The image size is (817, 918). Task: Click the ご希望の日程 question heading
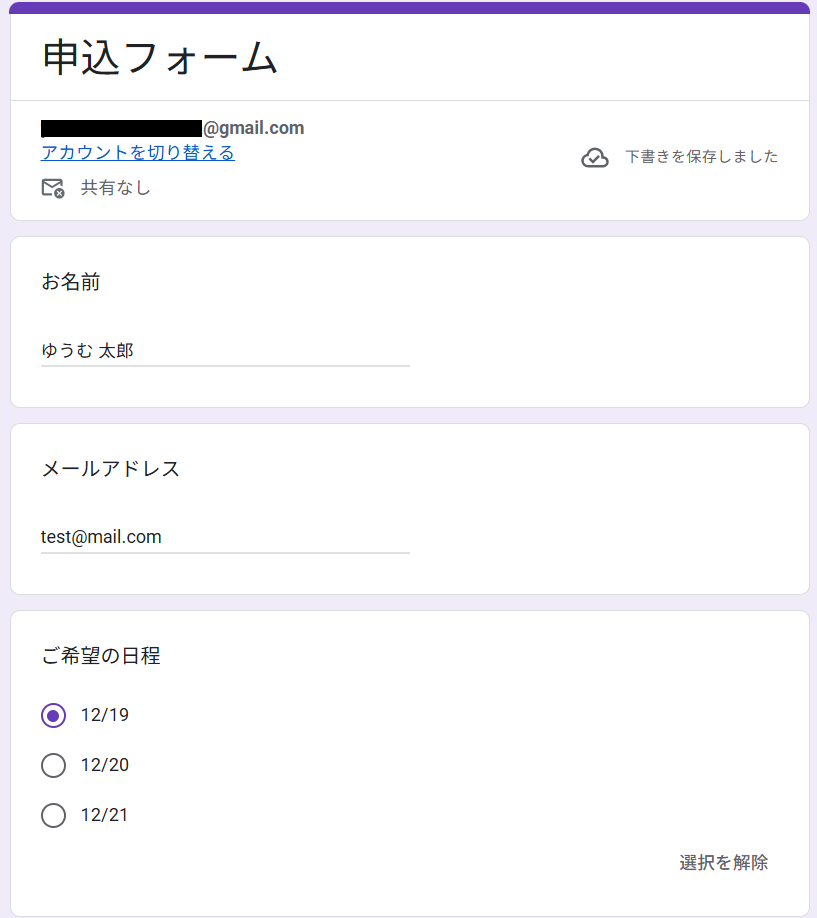pyautogui.click(x=101, y=656)
